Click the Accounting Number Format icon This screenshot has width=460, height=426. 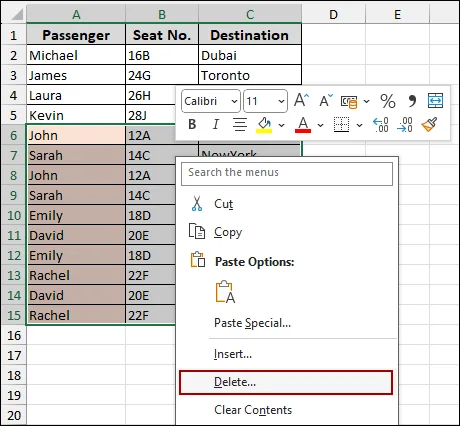(349, 101)
